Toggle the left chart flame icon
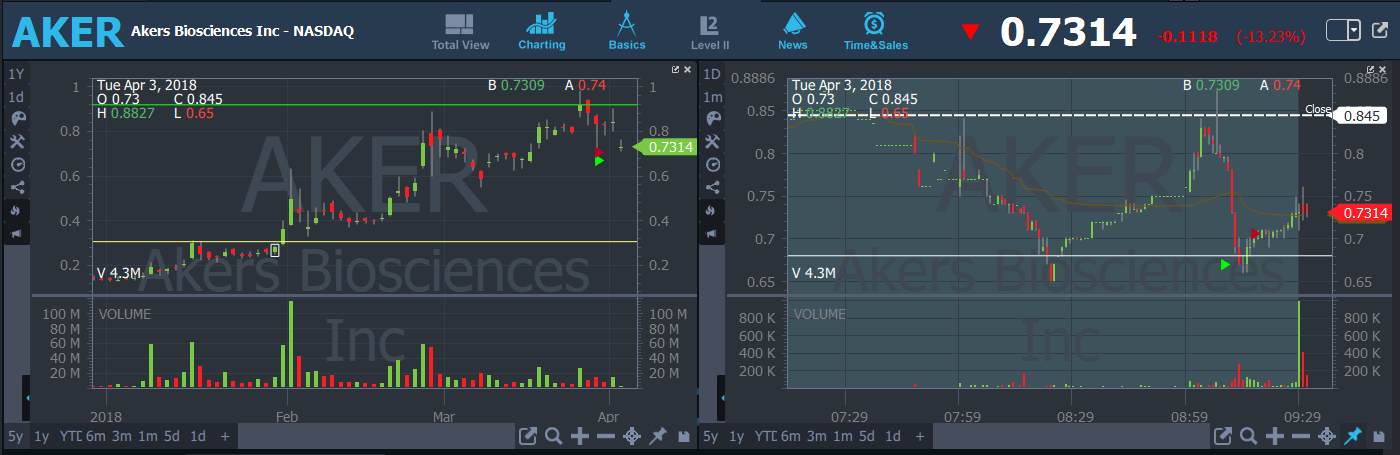Viewport: 1400px width, 455px height. point(16,210)
